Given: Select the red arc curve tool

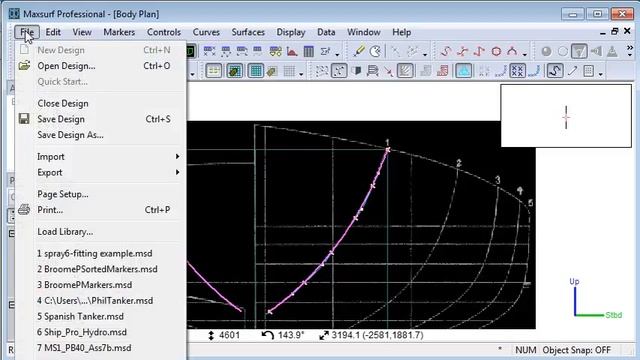Looking at the screenshot, I should (512, 51).
